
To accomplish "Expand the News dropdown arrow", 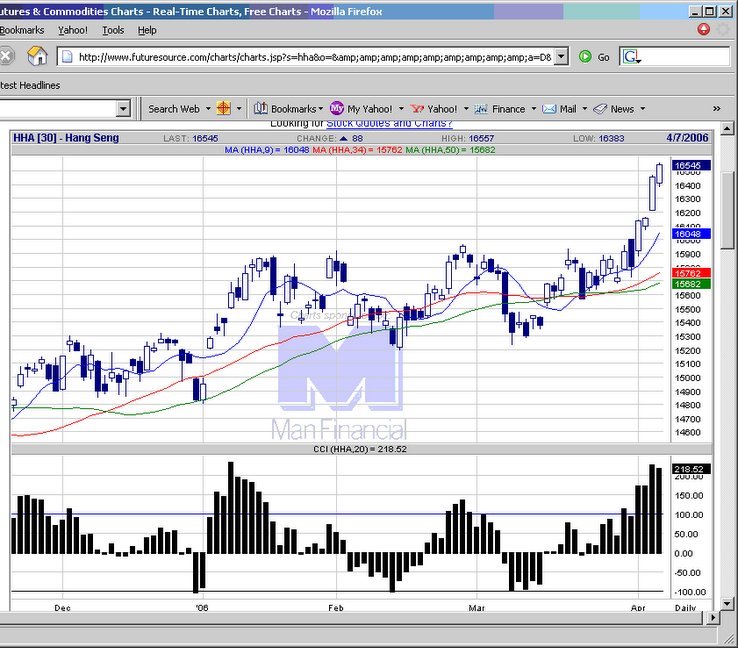I will tap(642, 109).
